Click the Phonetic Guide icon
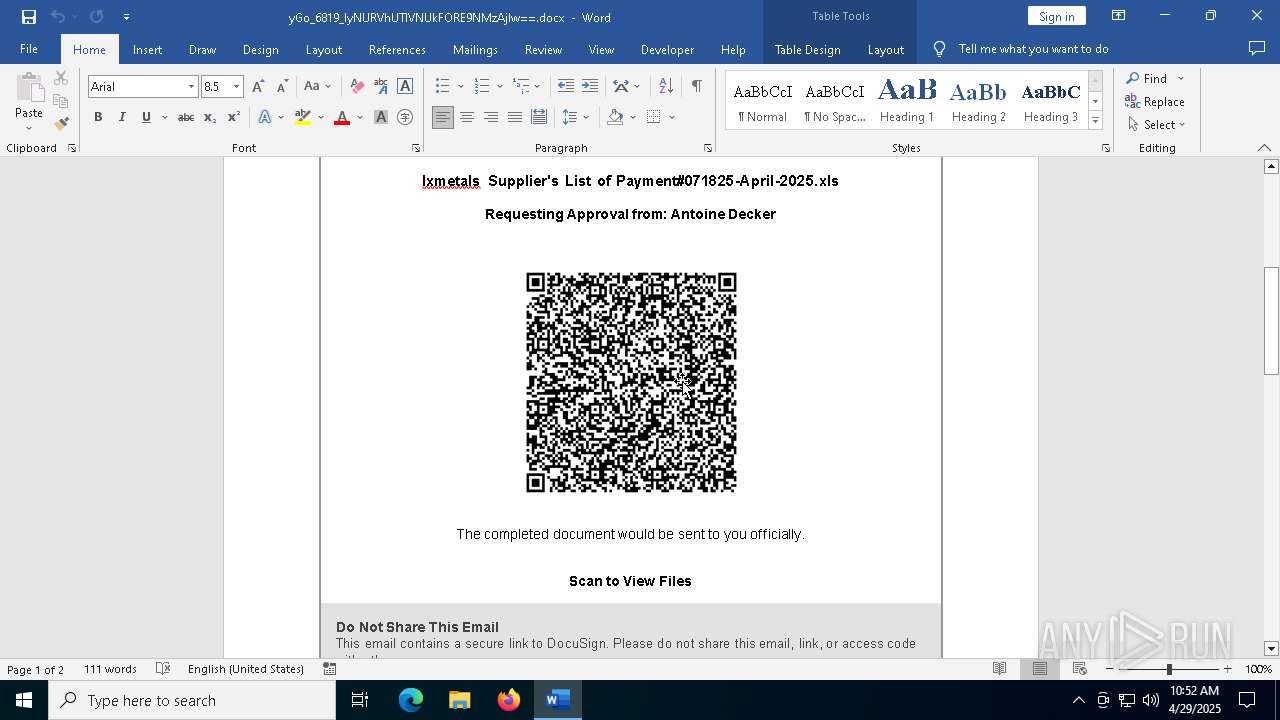Image resolution: width=1280 pixels, height=720 pixels. click(x=381, y=87)
